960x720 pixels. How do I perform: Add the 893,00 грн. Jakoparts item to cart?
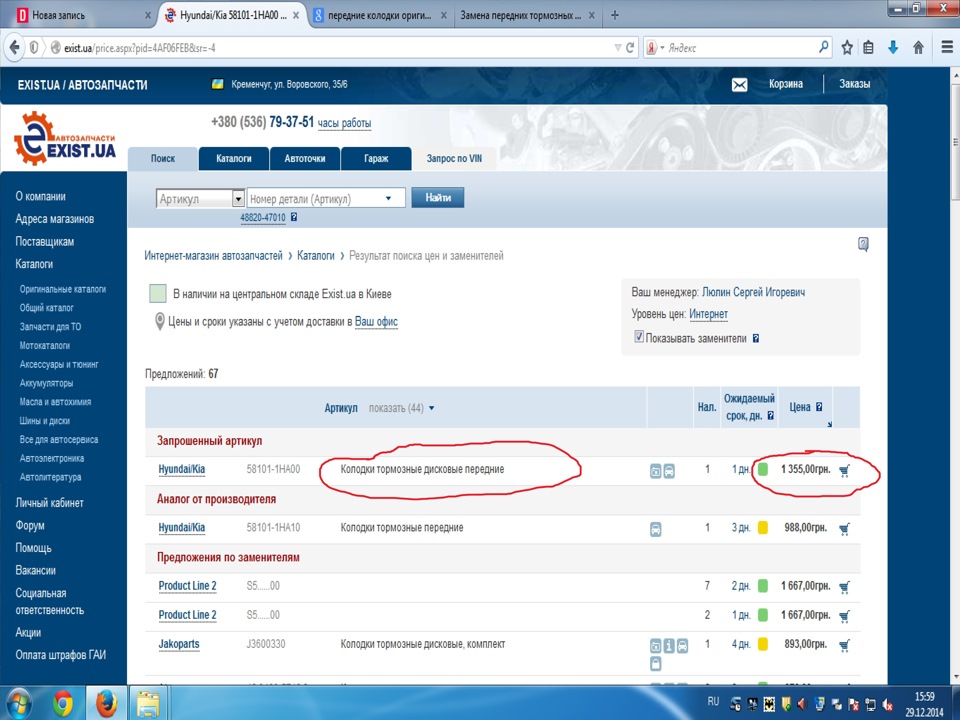pos(845,645)
